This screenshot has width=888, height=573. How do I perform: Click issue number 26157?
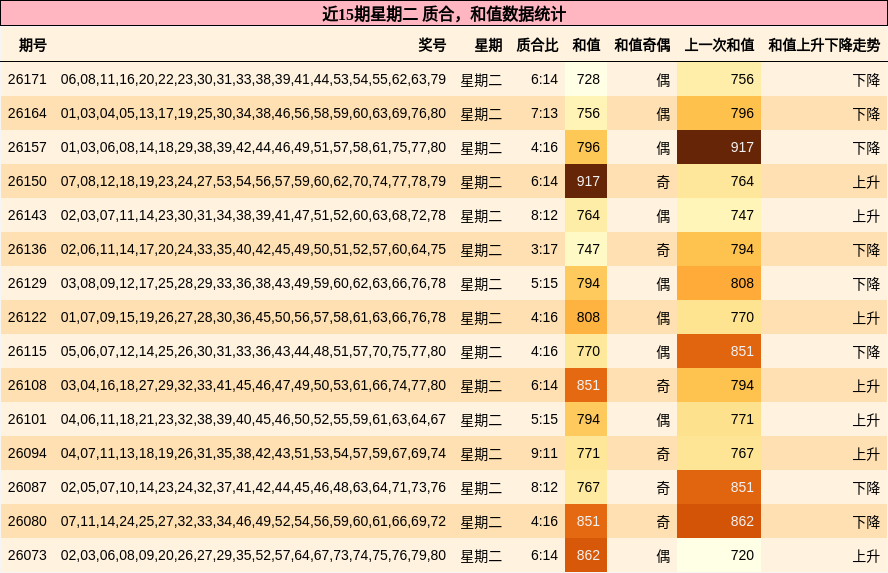click(27, 147)
